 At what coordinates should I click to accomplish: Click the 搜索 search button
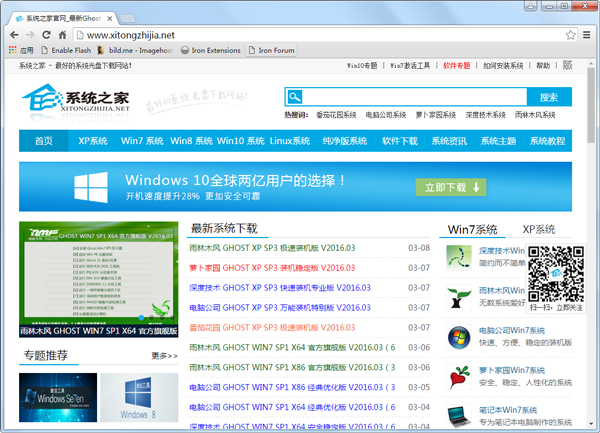(x=549, y=97)
